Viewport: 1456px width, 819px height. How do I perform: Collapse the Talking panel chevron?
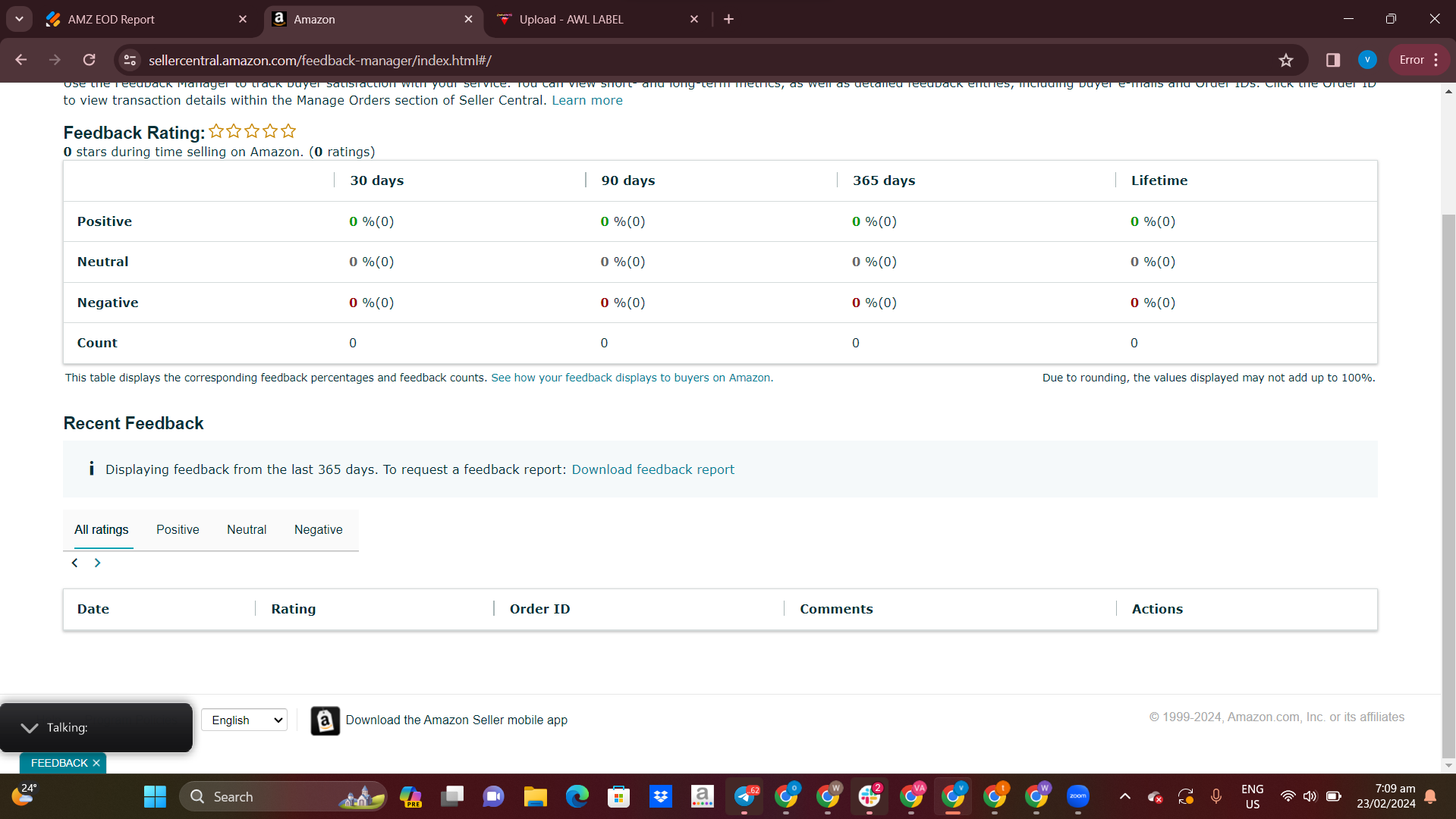(x=30, y=728)
